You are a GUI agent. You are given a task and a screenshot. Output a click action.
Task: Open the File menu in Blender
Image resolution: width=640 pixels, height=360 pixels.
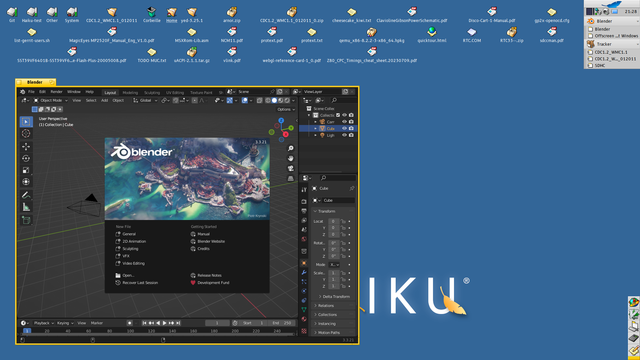pos(31,92)
